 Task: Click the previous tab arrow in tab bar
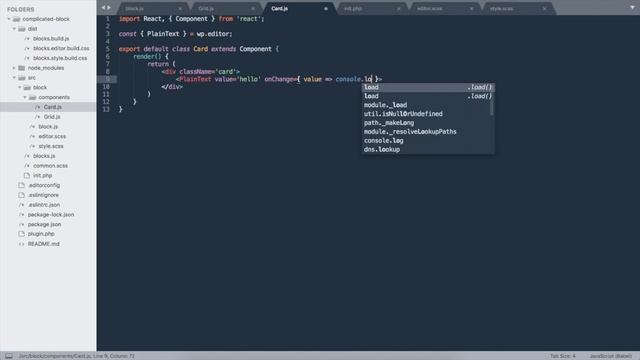pyautogui.click(x=104, y=8)
